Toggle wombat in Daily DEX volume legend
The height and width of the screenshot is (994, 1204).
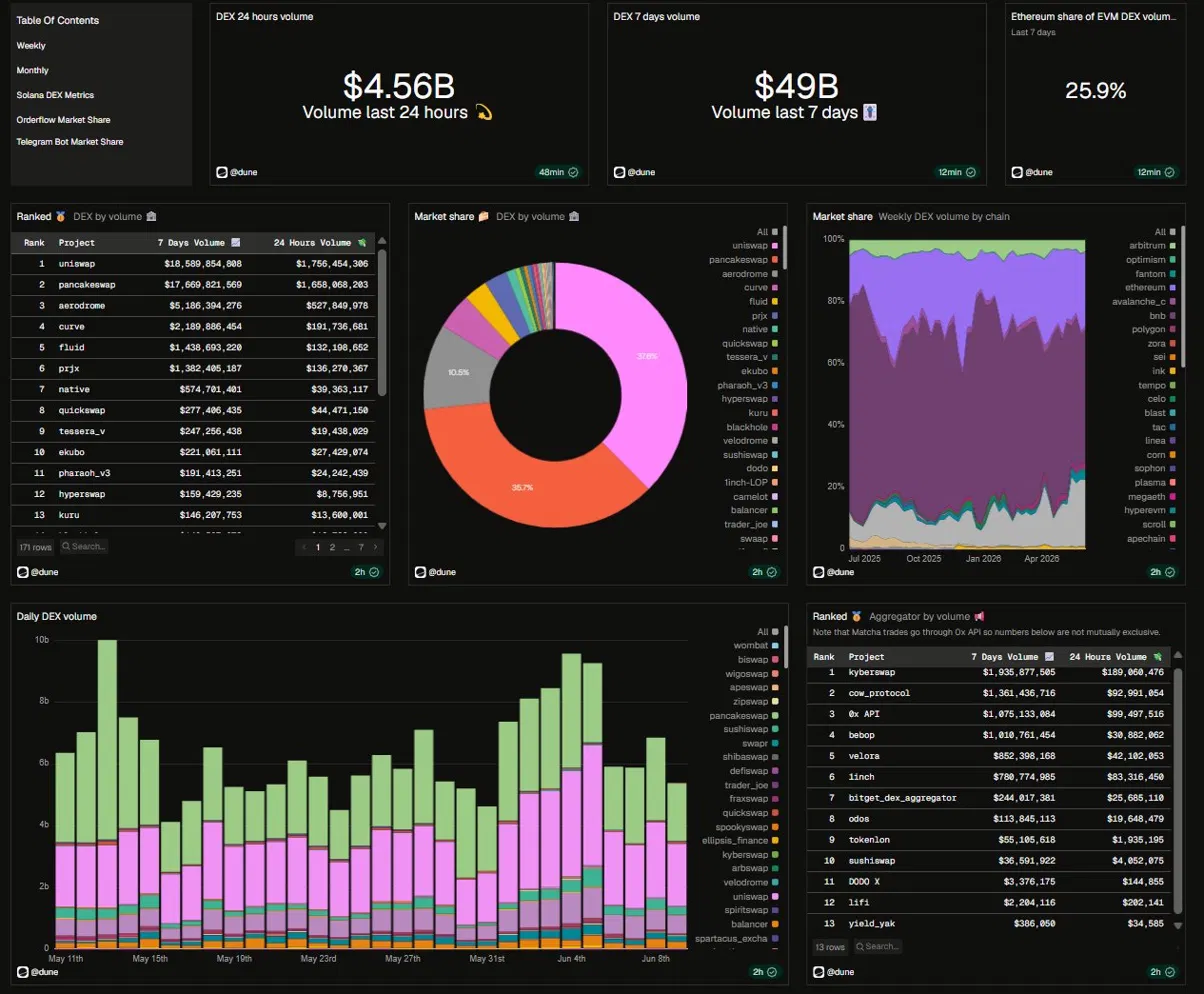pyautogui.click(x=758, y=645)
